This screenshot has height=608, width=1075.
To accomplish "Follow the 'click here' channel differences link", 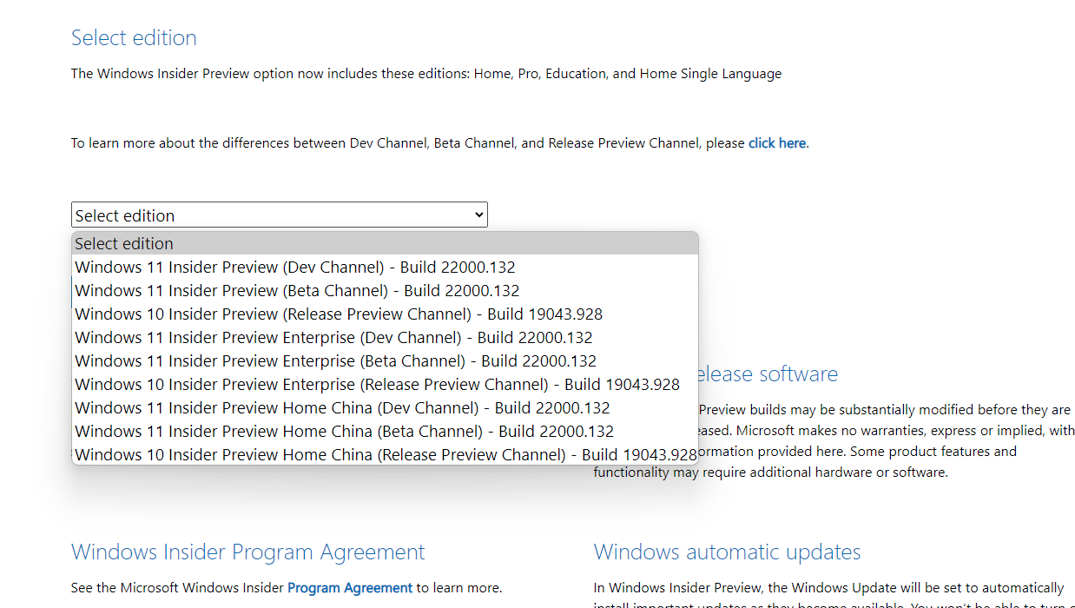I will [777, 143].
